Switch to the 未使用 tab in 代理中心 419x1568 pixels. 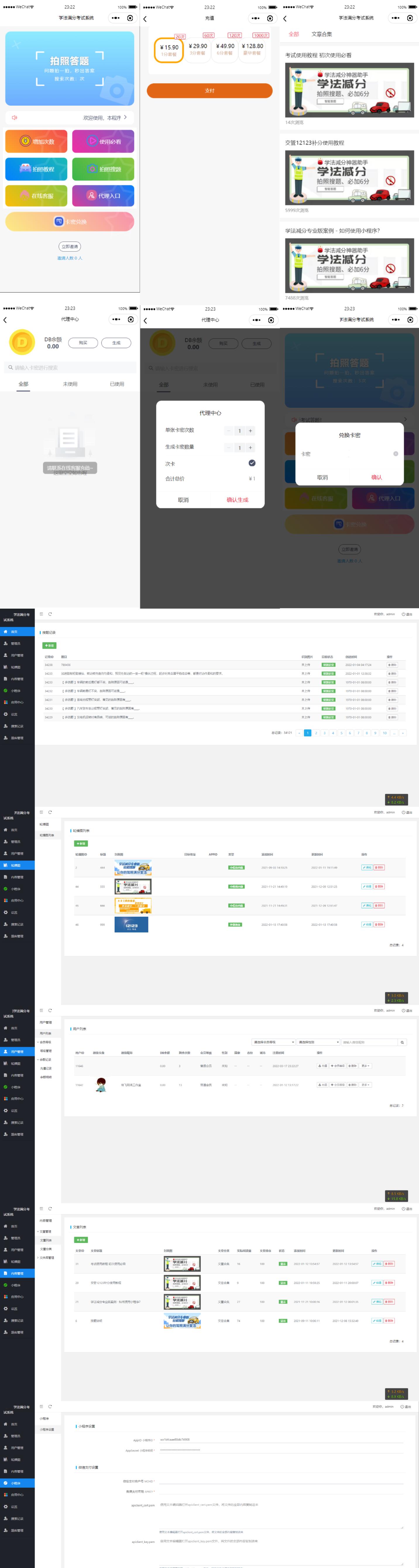point(70,384)
